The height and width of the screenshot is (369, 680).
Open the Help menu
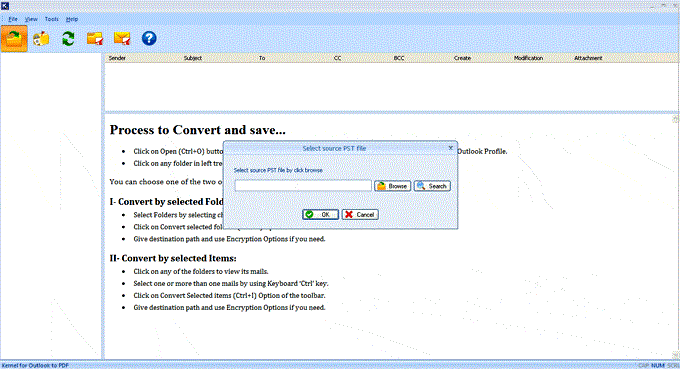coord(72,19)
